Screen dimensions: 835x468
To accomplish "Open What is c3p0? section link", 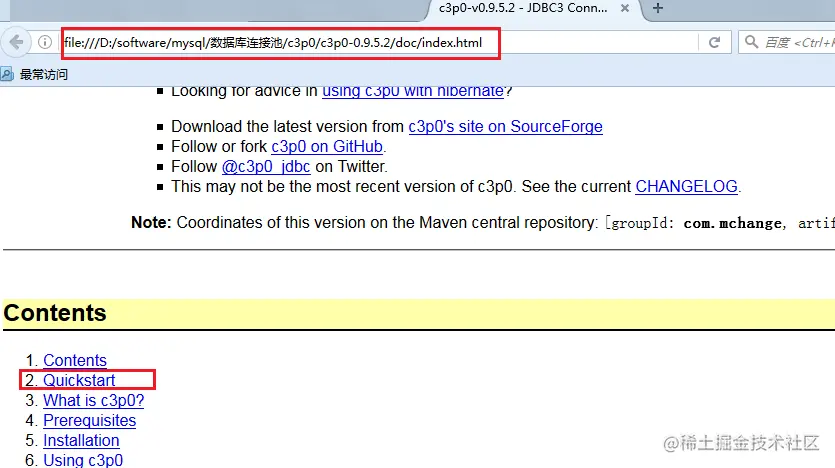I will point(94,400).
